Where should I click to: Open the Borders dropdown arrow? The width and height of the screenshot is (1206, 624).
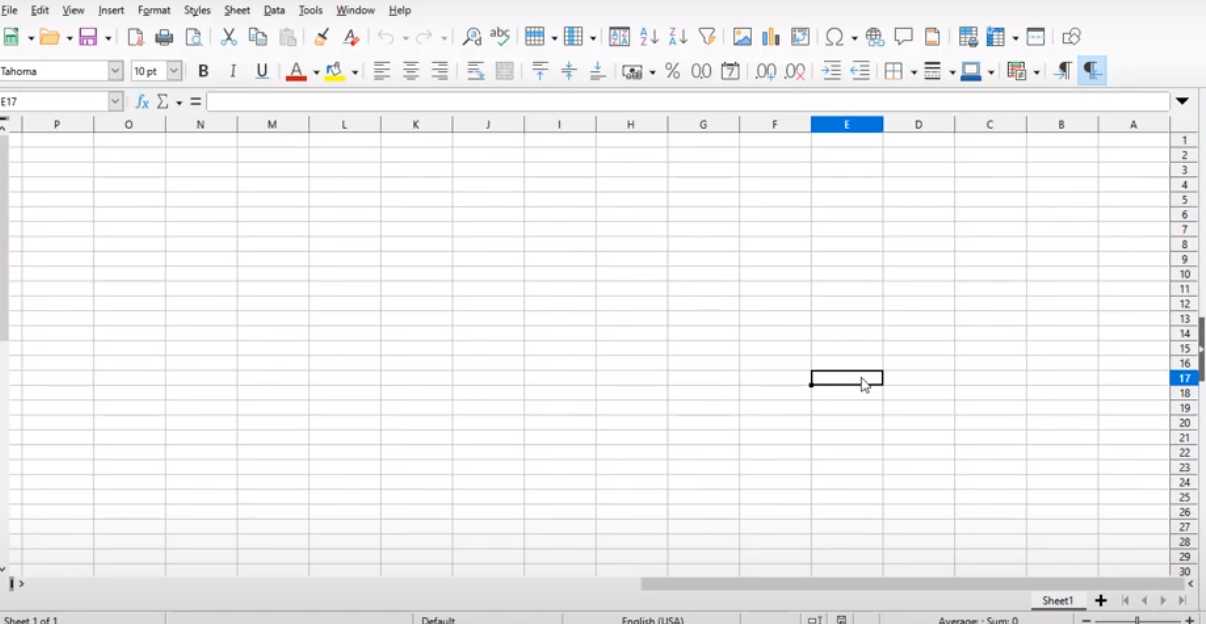click(913, 72)
